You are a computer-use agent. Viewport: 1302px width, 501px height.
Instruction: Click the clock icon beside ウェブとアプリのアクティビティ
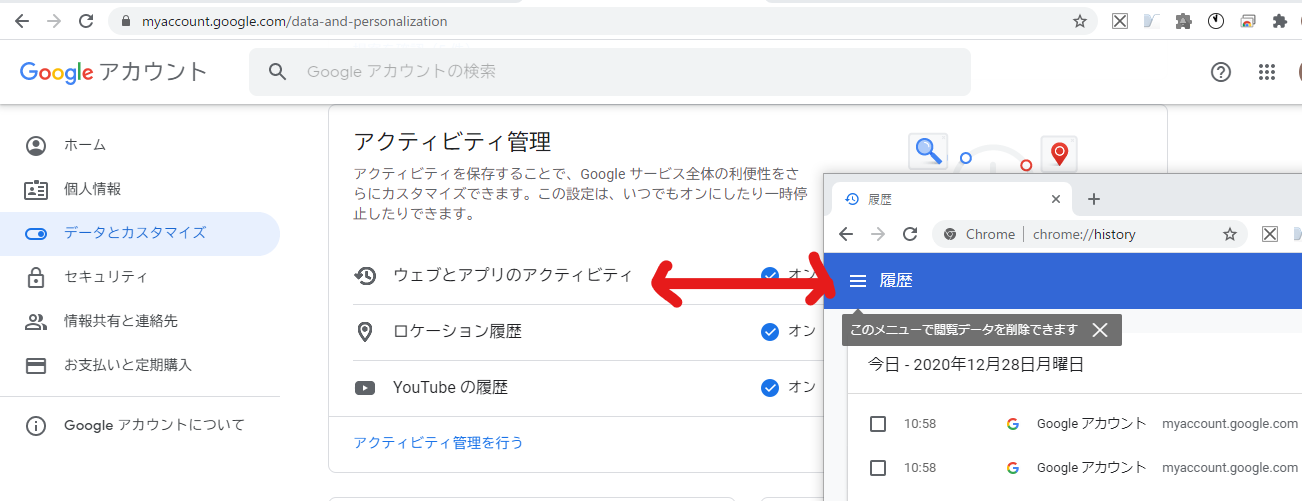(x=365, y=275)
